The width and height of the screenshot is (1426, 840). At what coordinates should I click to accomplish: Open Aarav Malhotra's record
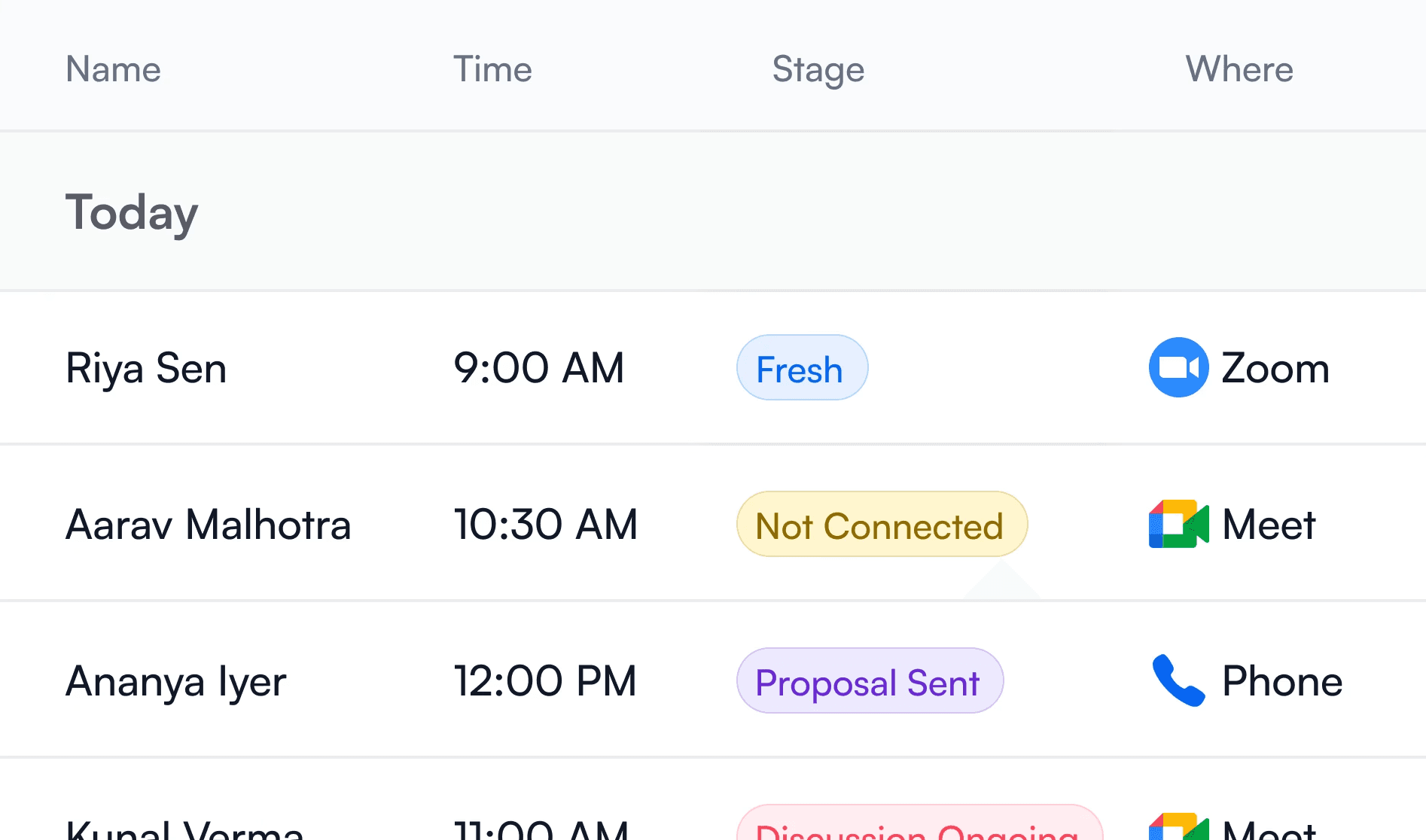click(x=209, y=524)
